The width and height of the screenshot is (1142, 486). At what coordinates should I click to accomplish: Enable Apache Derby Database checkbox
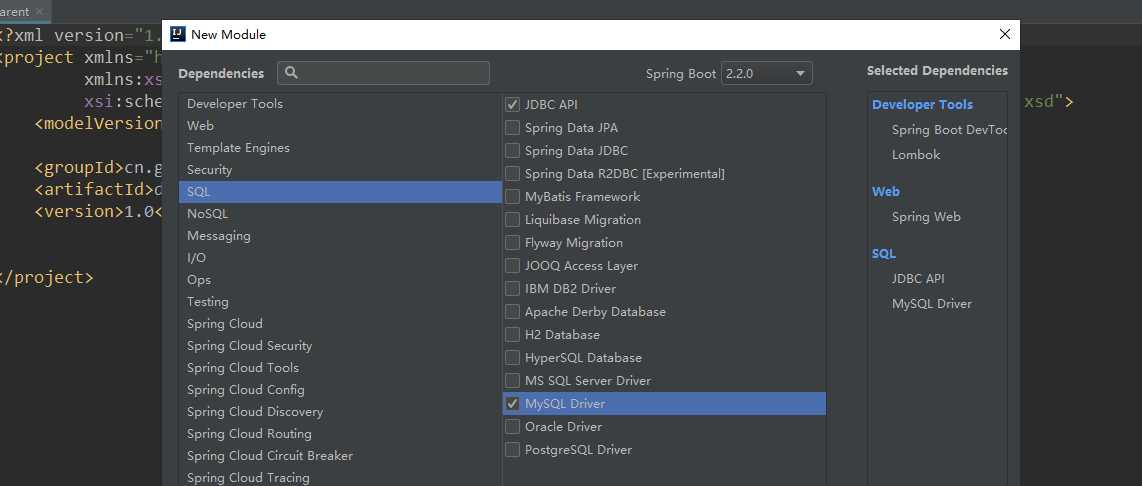click(x=513, y=312)
